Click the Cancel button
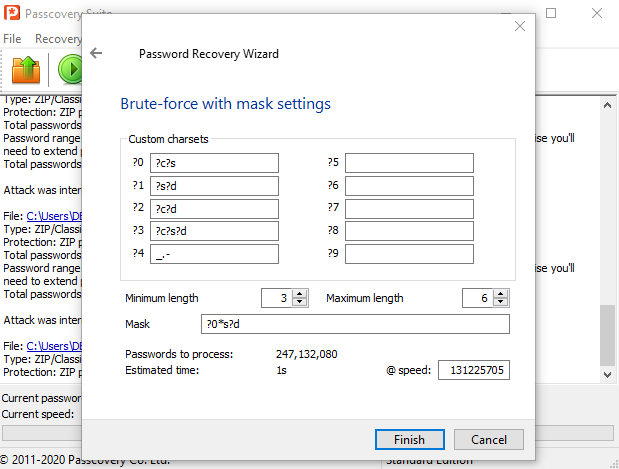Image resolution: width=619 pixels, height=469 pixels. point(489,439)
